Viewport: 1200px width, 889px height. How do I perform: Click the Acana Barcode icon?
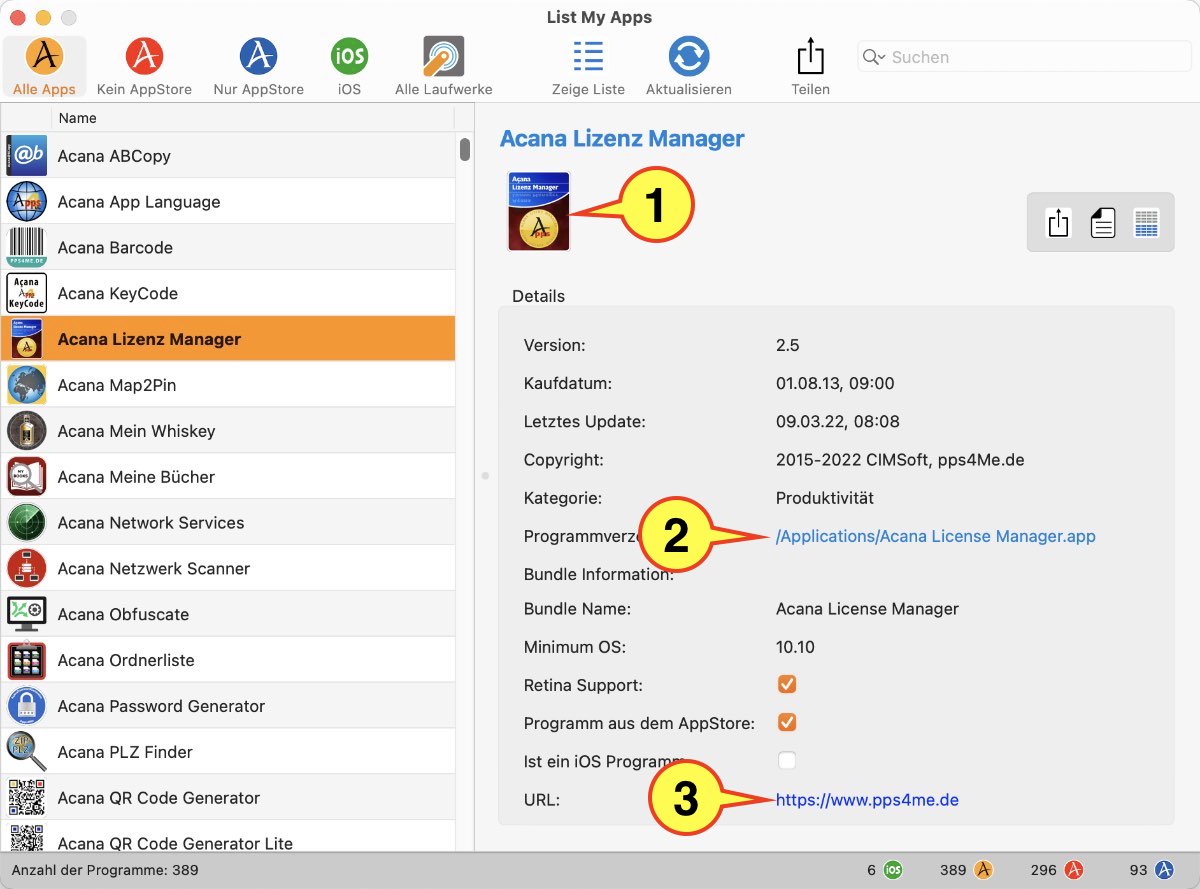coord(26,248)
